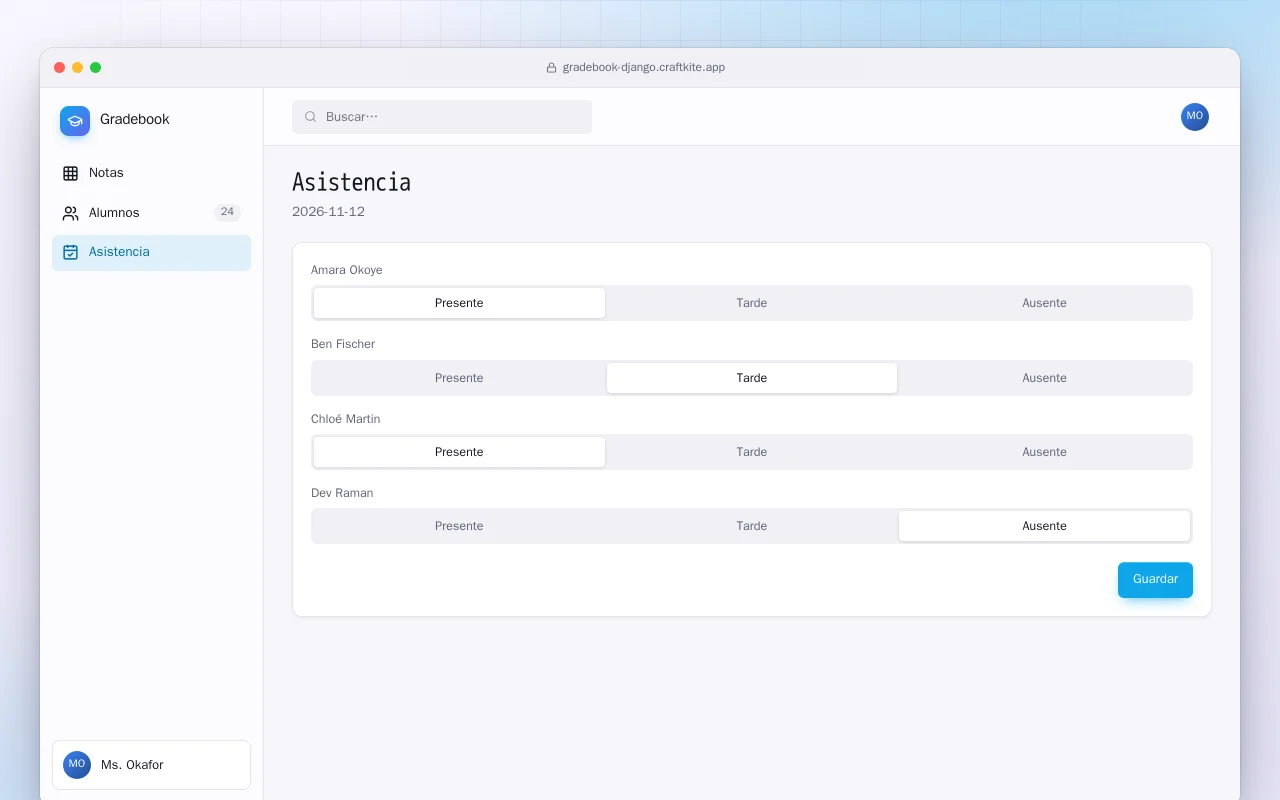Viewport: 1280px width, 800px height.
Task: Close the window with red button
Action: pos(60,68)
